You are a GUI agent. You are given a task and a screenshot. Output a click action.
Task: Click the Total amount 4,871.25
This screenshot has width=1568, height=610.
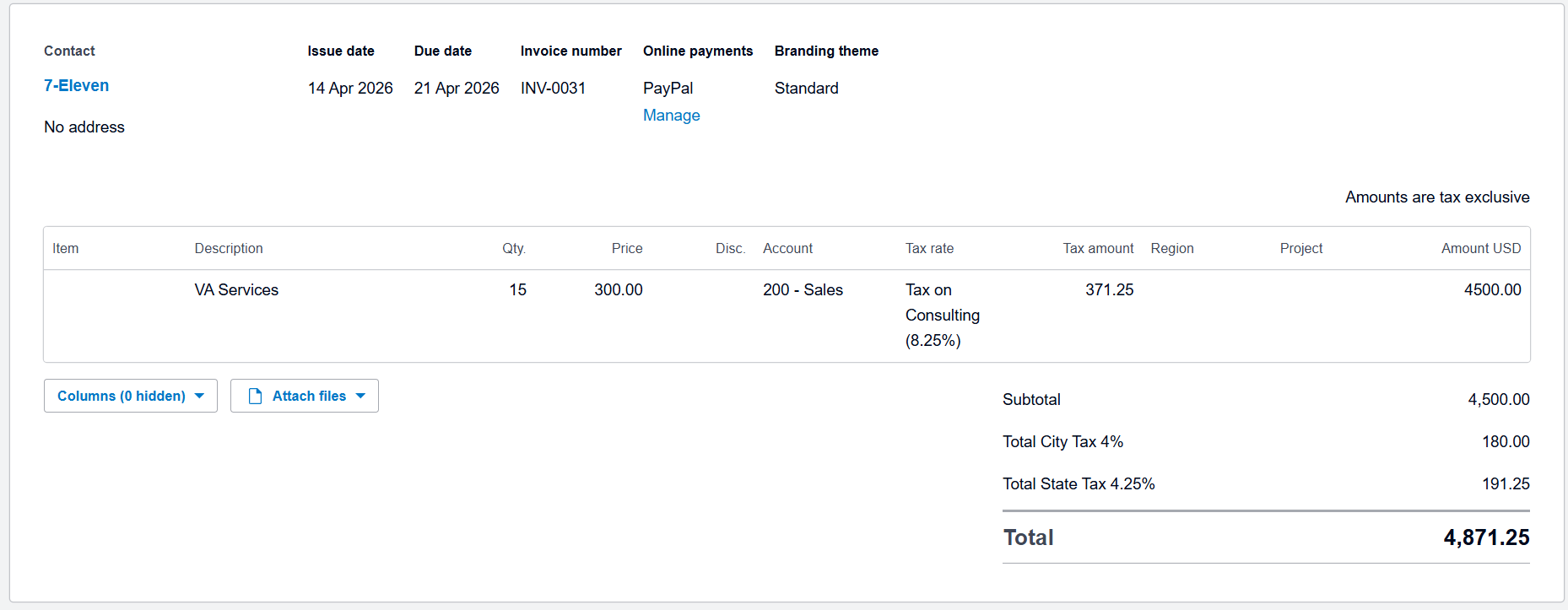point(1486,537)
